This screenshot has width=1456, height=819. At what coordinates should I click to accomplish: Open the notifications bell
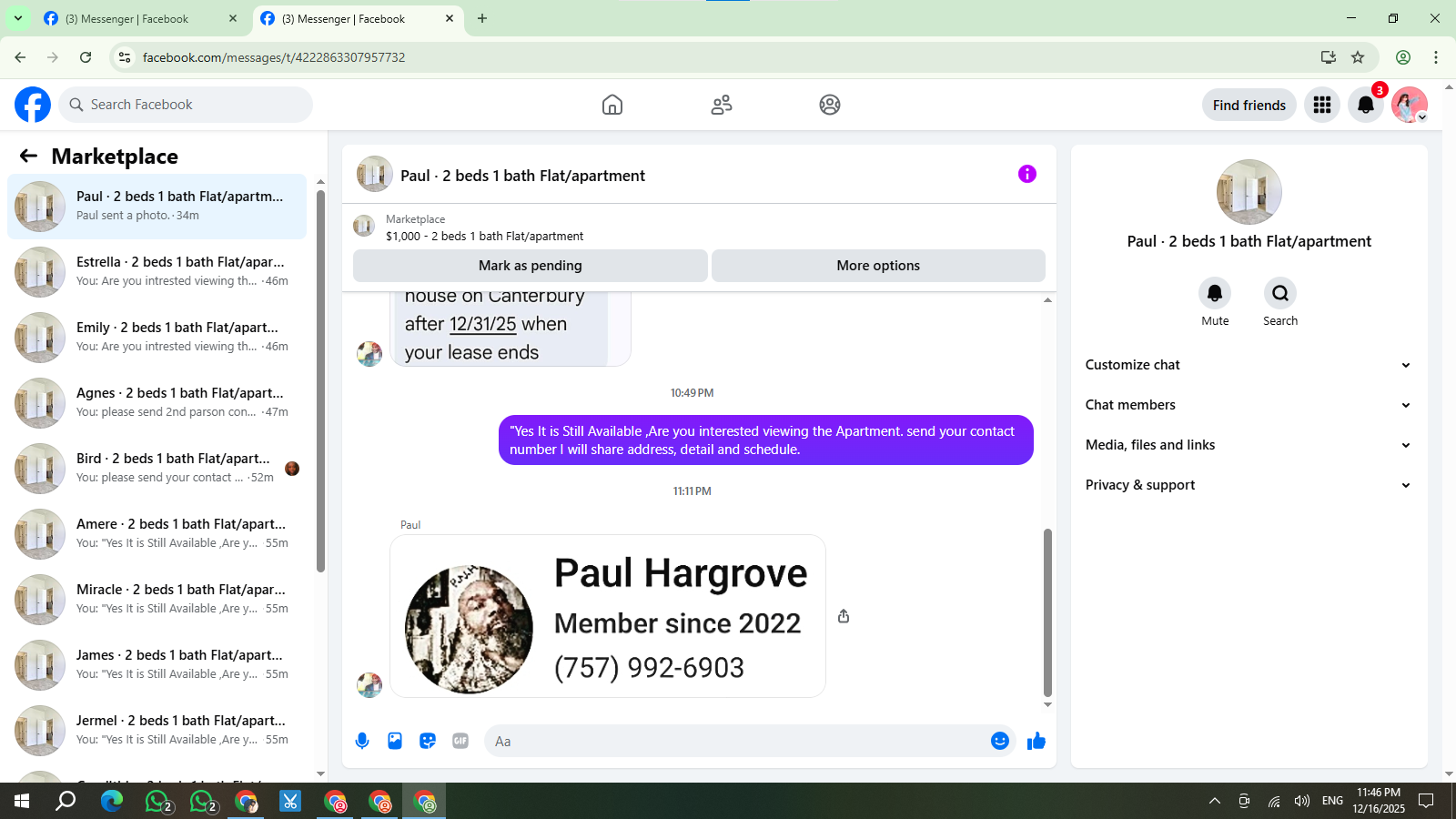click(1366, 105)
